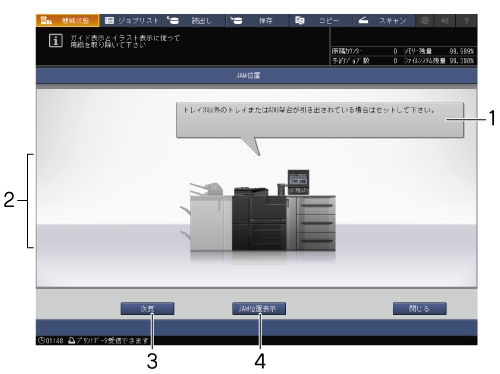Click the JAM位置 title bar text

click(248, 76)
